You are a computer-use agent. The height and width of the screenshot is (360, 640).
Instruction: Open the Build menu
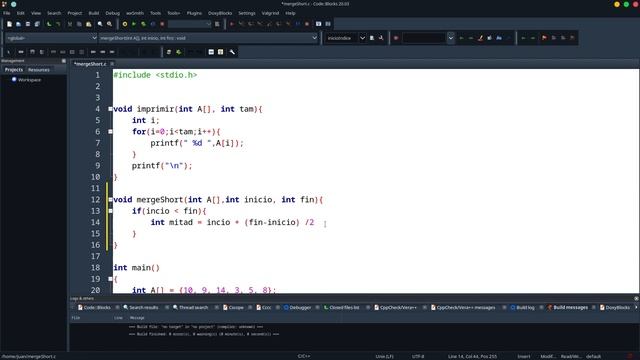[94, 13]
